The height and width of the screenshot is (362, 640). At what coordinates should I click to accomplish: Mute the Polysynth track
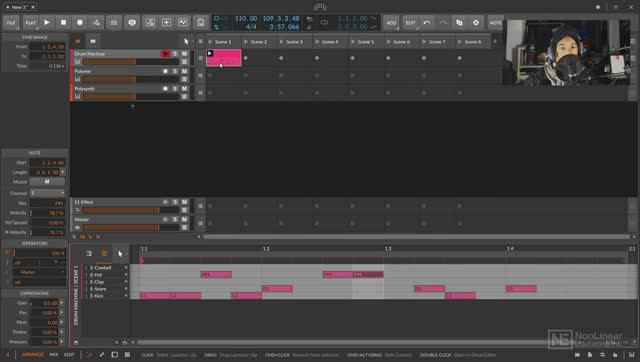tap(184, 89)
